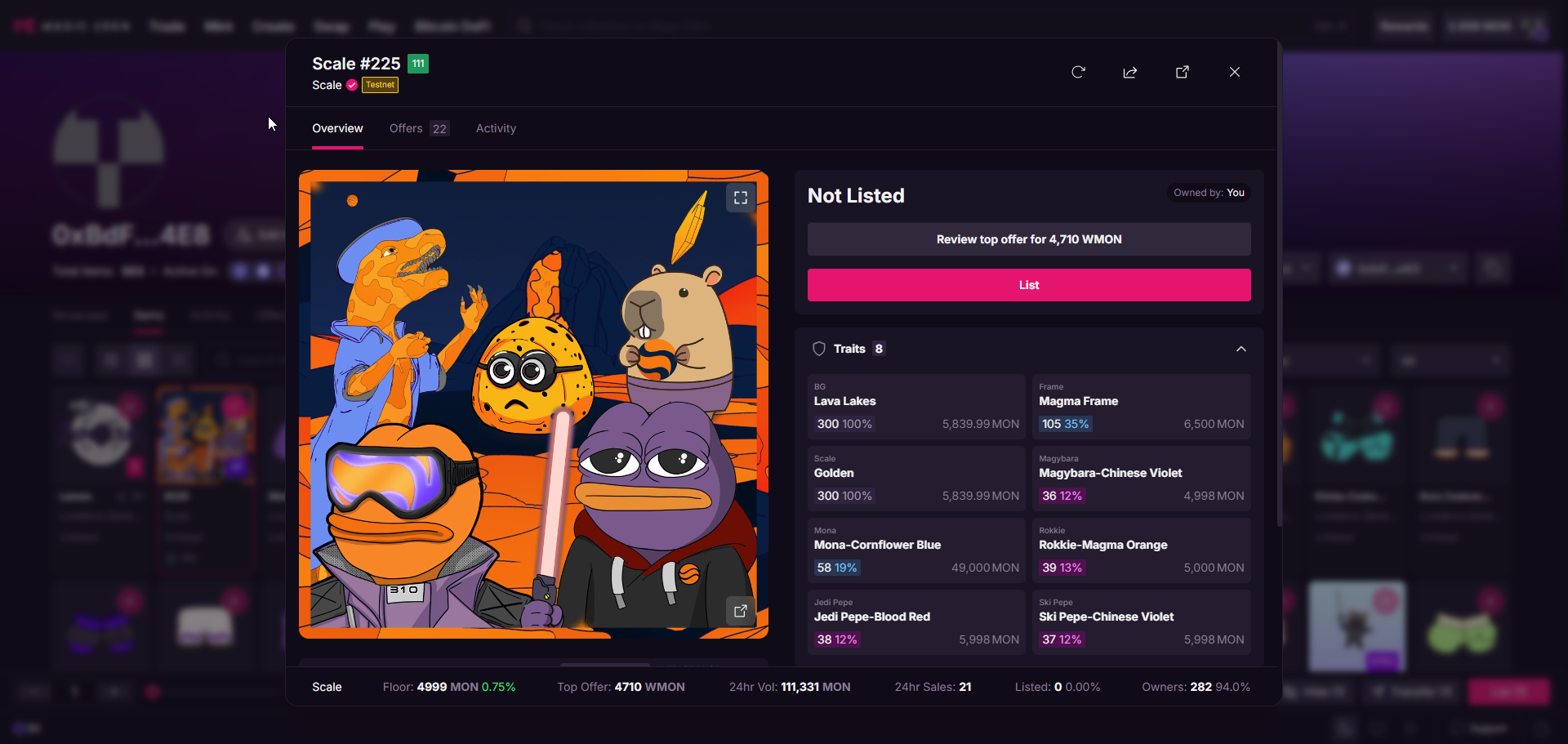Click the refresh metadata icon
Image resolution: width=1568 pixels, height=744 pixels.
click(1078, 72)
